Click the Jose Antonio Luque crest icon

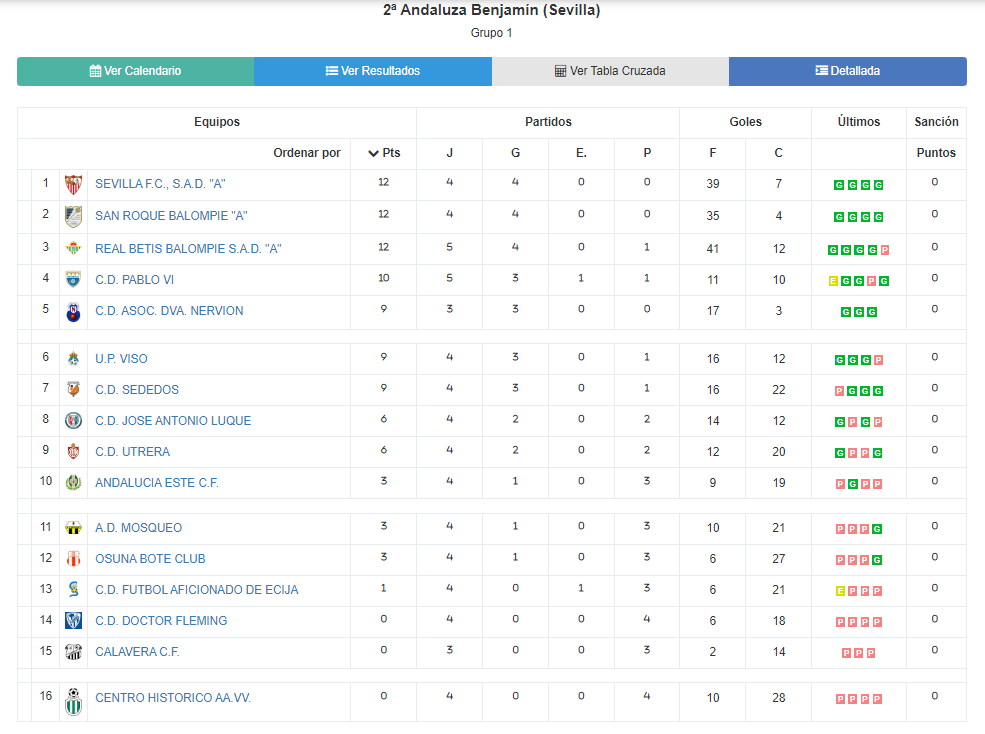coord(73,420)
